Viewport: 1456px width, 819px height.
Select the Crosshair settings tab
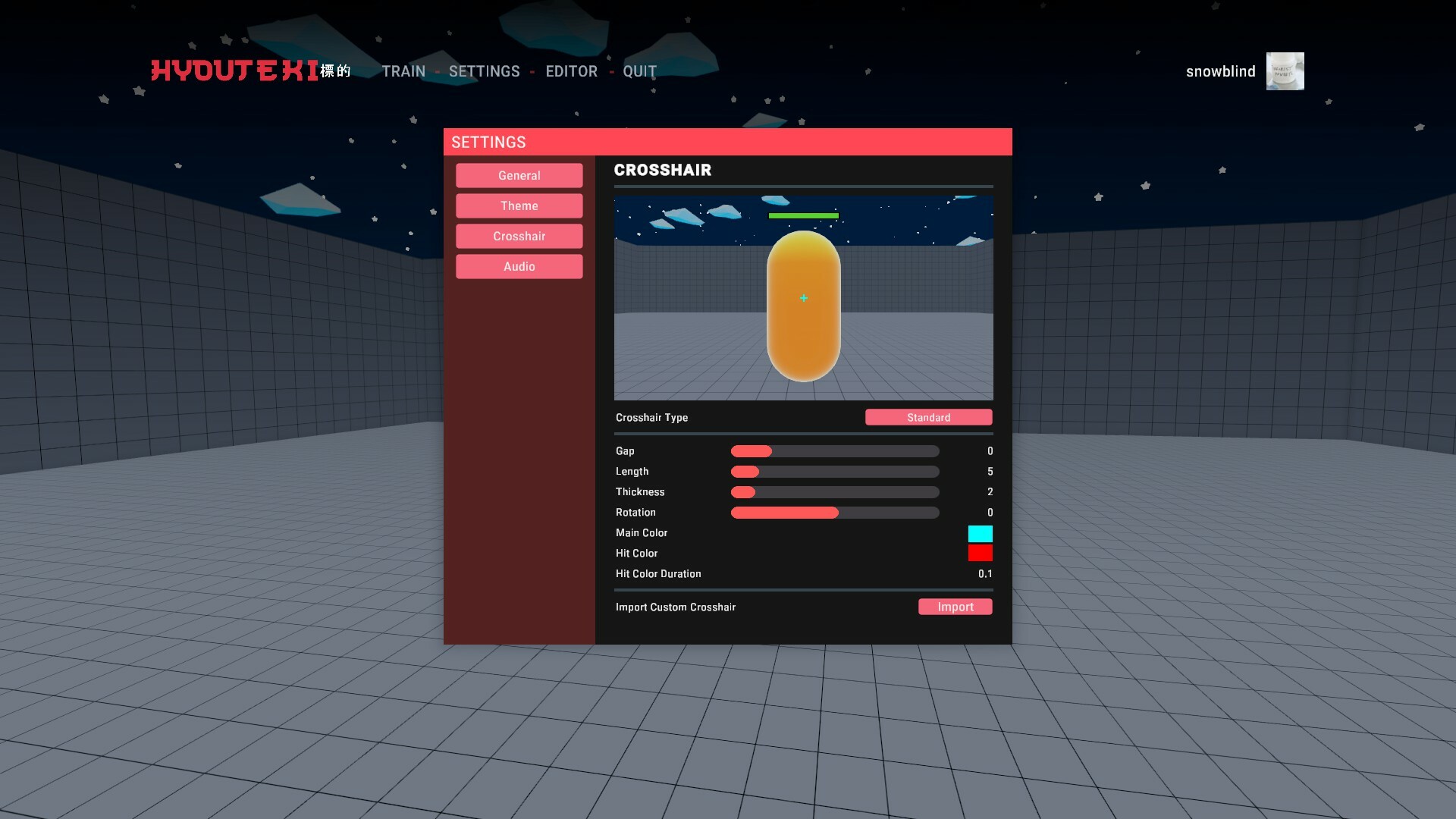519,236
